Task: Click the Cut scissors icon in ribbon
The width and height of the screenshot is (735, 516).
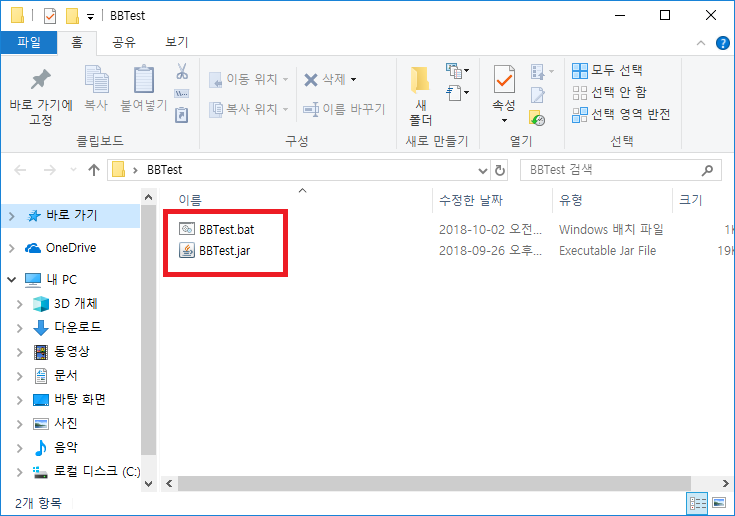Action: pyautogui.click(x=182, y=71)
